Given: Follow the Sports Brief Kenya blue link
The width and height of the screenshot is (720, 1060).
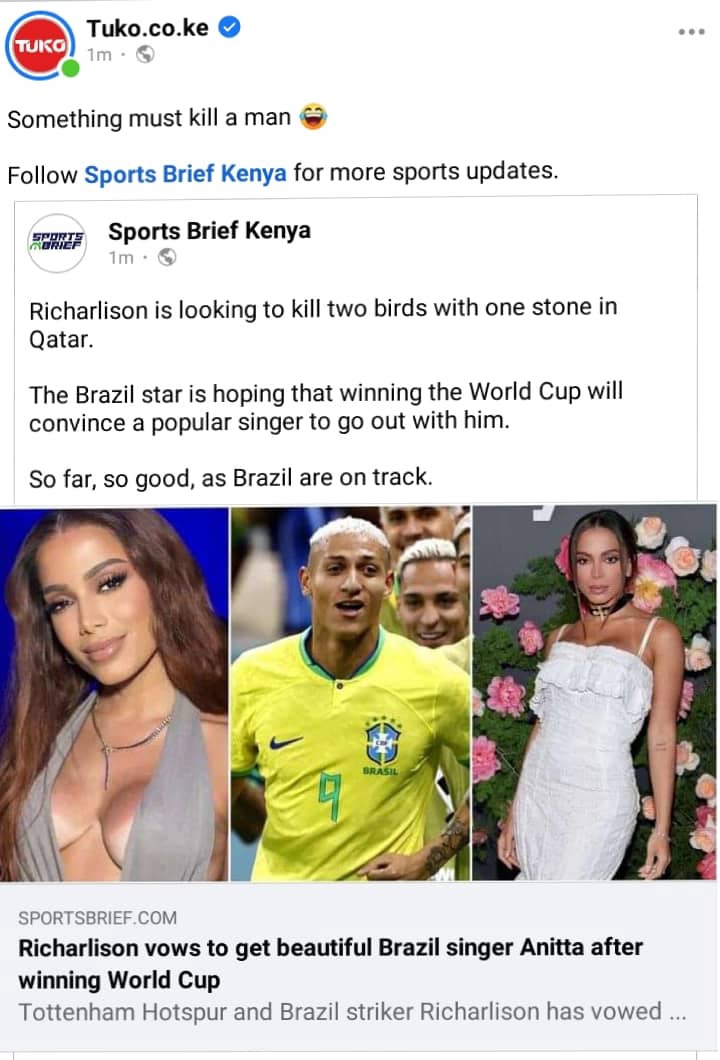Looking at the screenshot, I should pyautogui.click(x=185, y=174).
